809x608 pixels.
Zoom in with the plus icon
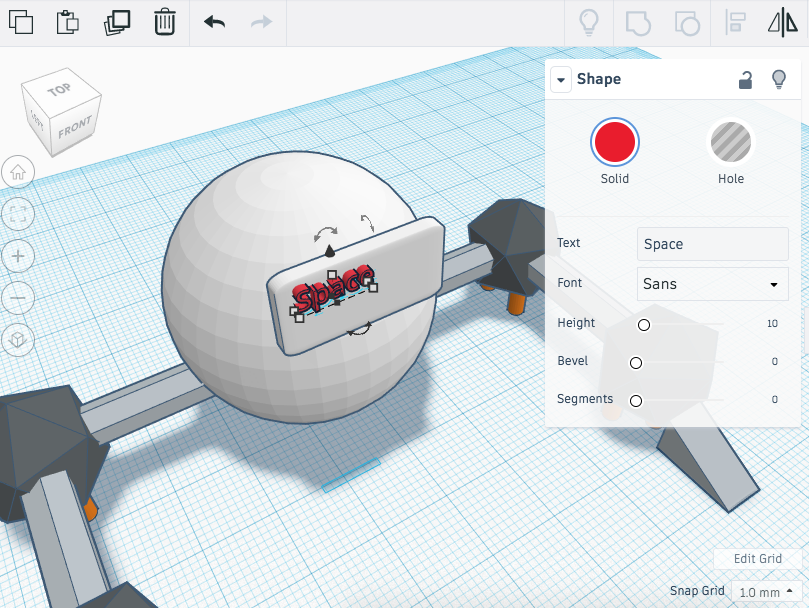point(18,255)
